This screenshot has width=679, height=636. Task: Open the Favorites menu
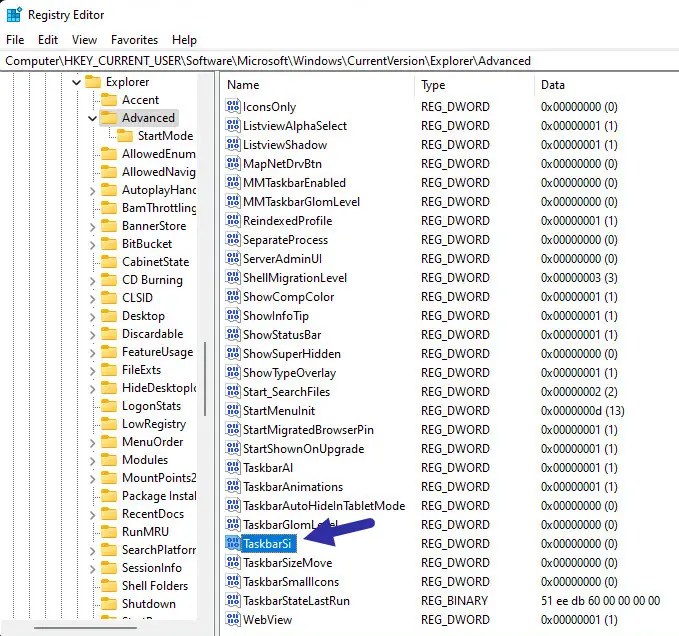click(x=134, y=40)
